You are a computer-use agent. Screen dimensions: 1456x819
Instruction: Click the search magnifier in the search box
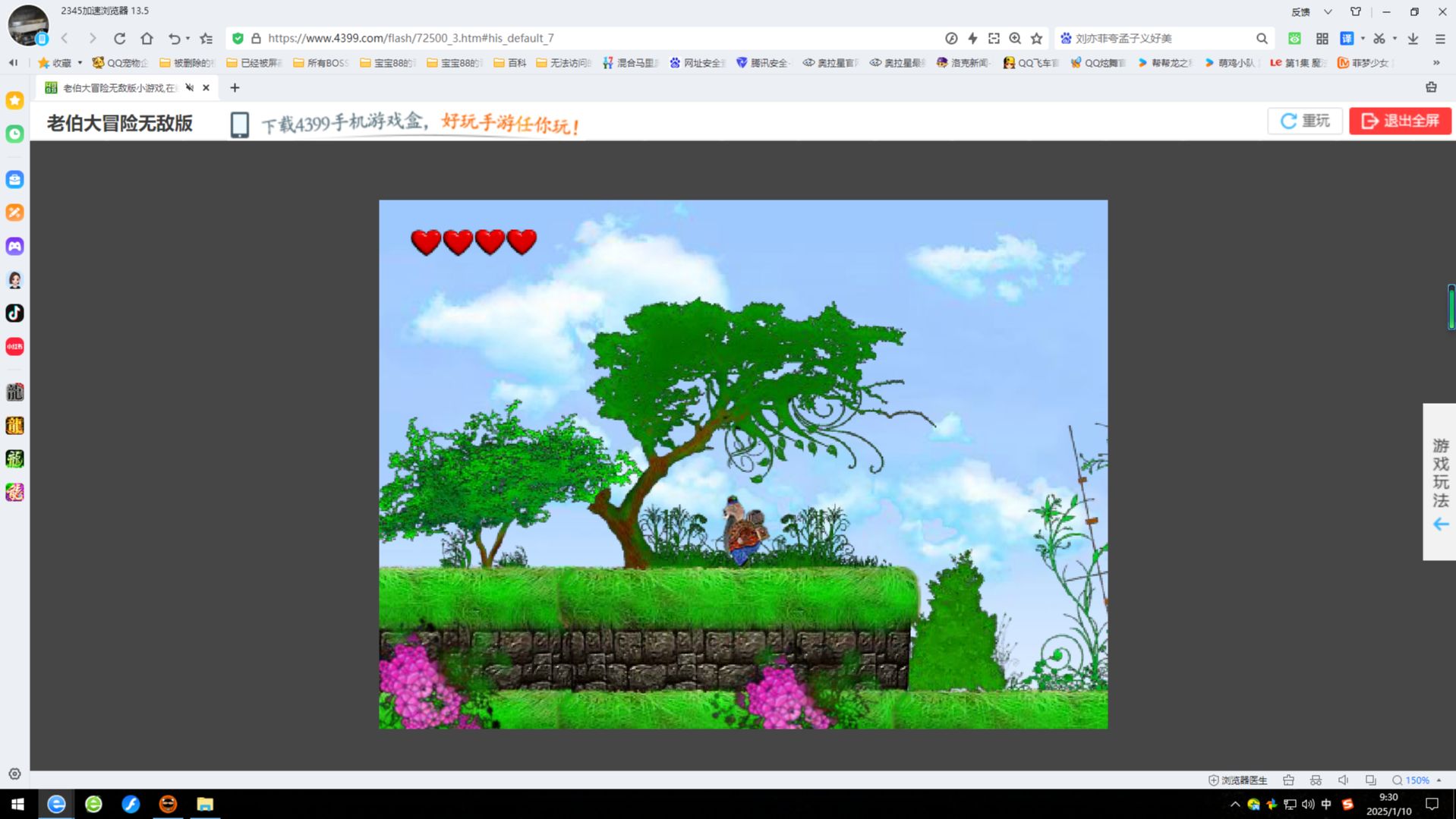1262,38
